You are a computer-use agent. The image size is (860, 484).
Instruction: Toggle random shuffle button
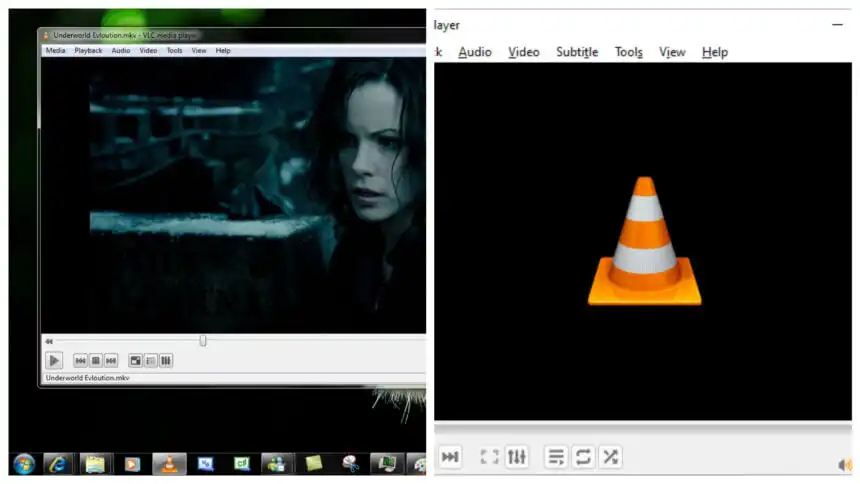pyautogui.click(x=610, y=457)
